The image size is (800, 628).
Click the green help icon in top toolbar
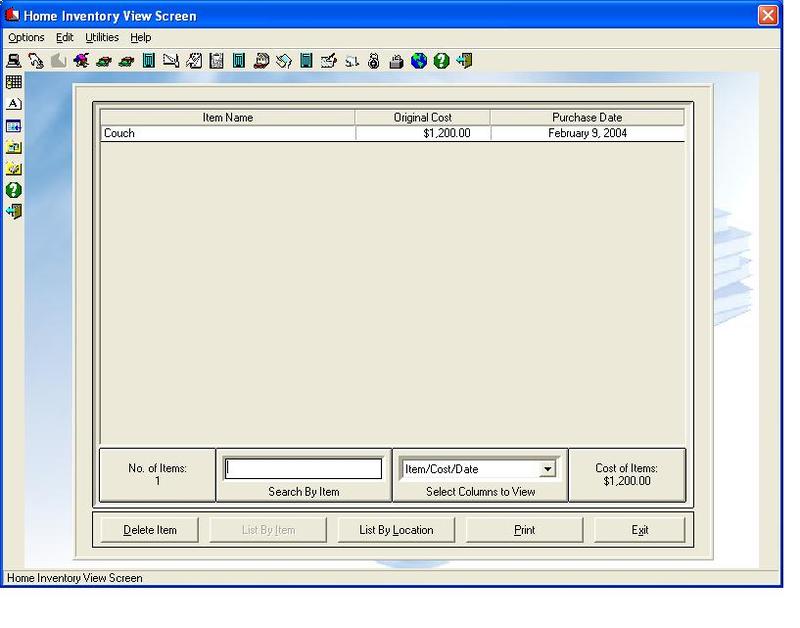click(x=441, y=61)
